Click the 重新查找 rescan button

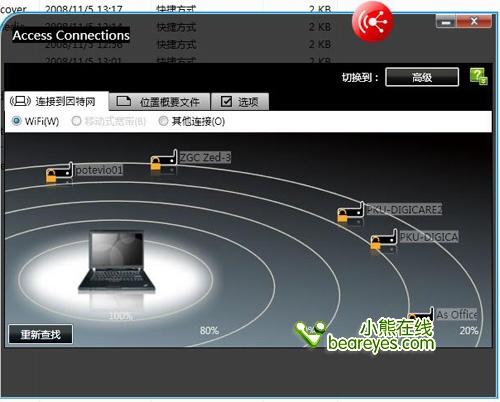[x=40, y=334]
